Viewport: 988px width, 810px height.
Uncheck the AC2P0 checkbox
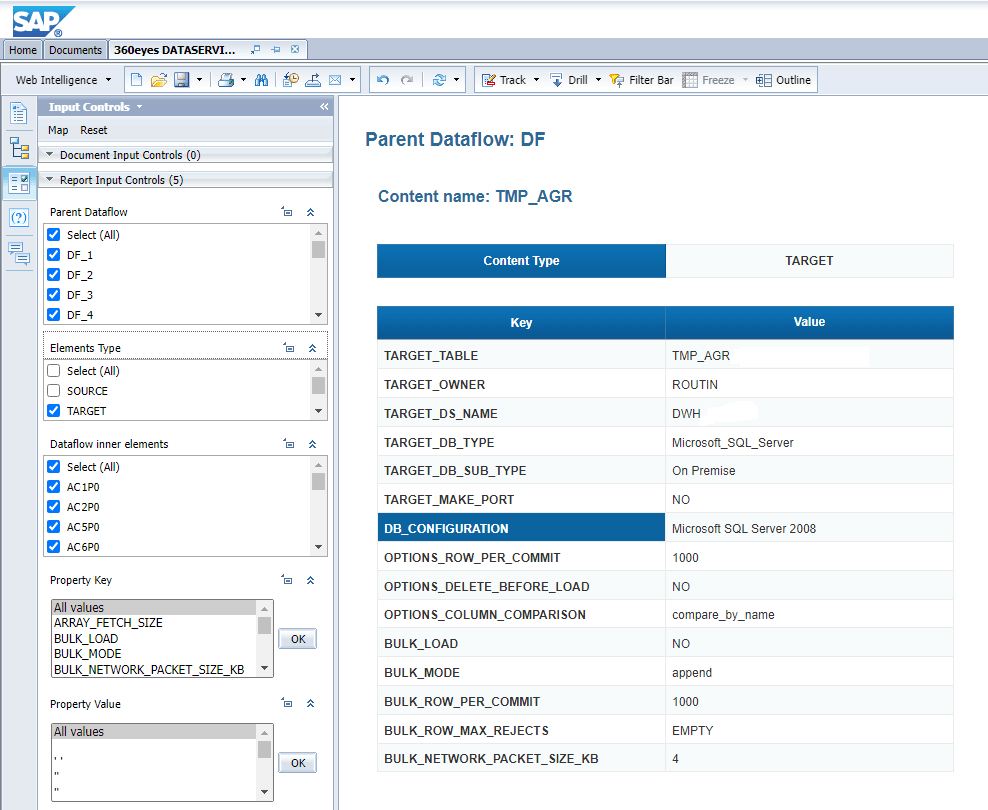54,506
